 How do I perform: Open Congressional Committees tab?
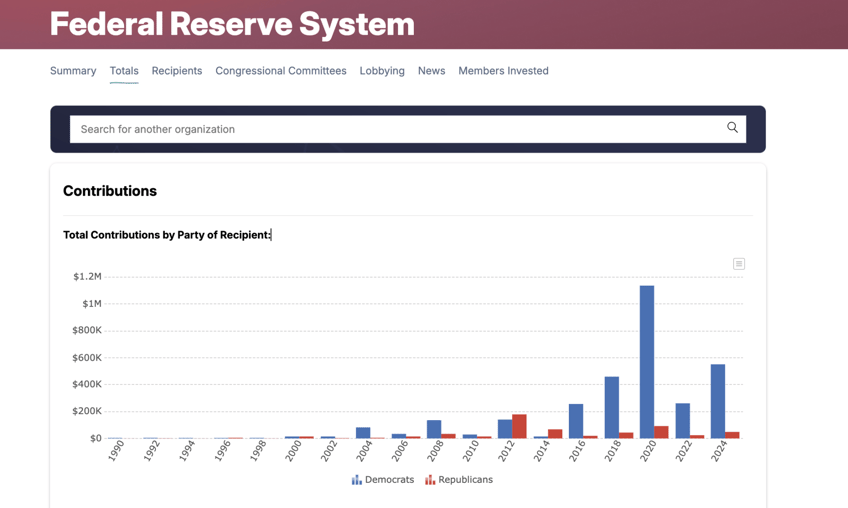[281, 71]
